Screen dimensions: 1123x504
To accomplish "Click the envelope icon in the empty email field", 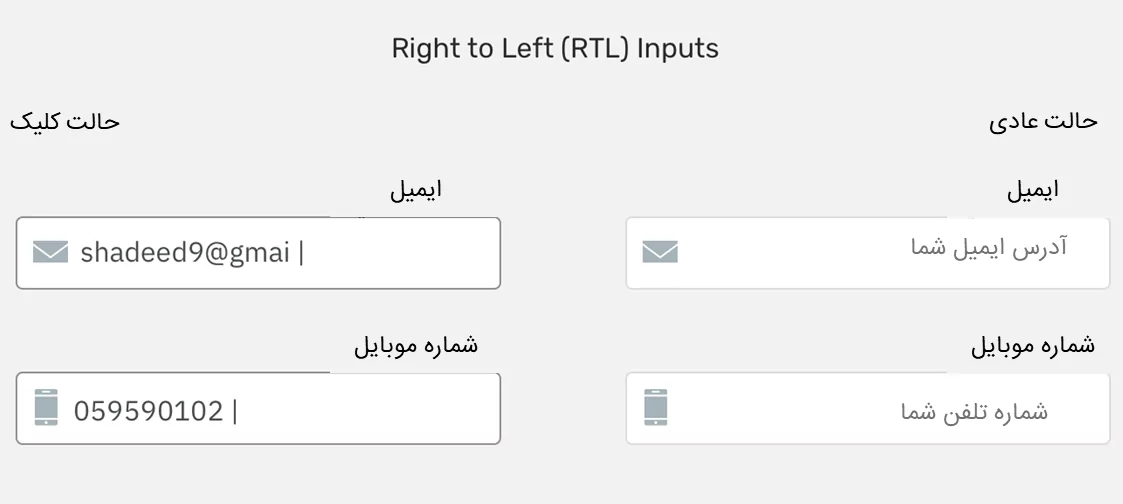I will (x=660, y=252).
